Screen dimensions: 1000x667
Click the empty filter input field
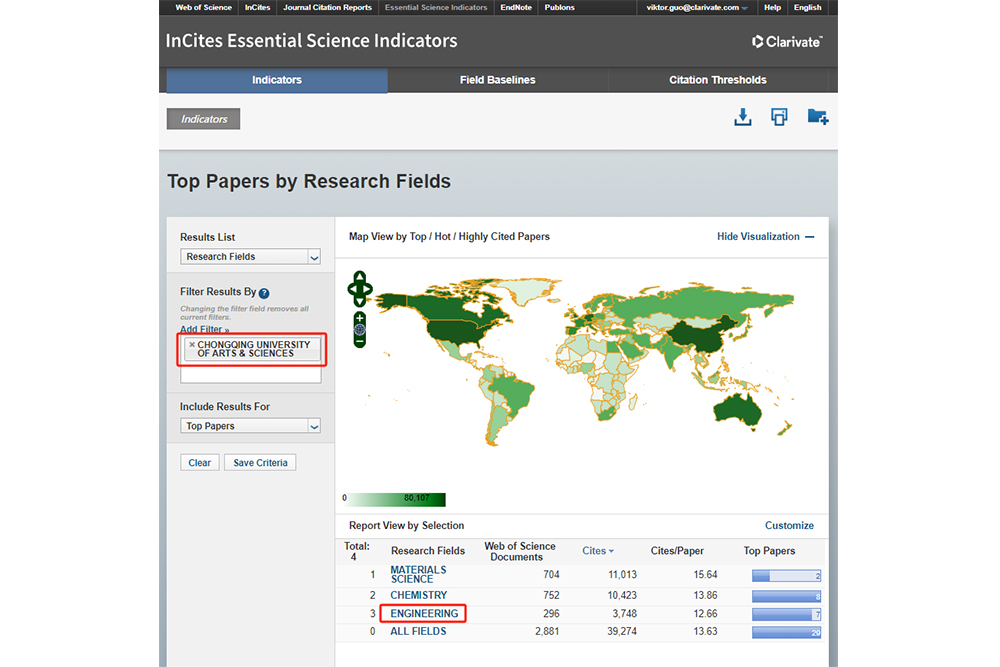coord(250,375)
